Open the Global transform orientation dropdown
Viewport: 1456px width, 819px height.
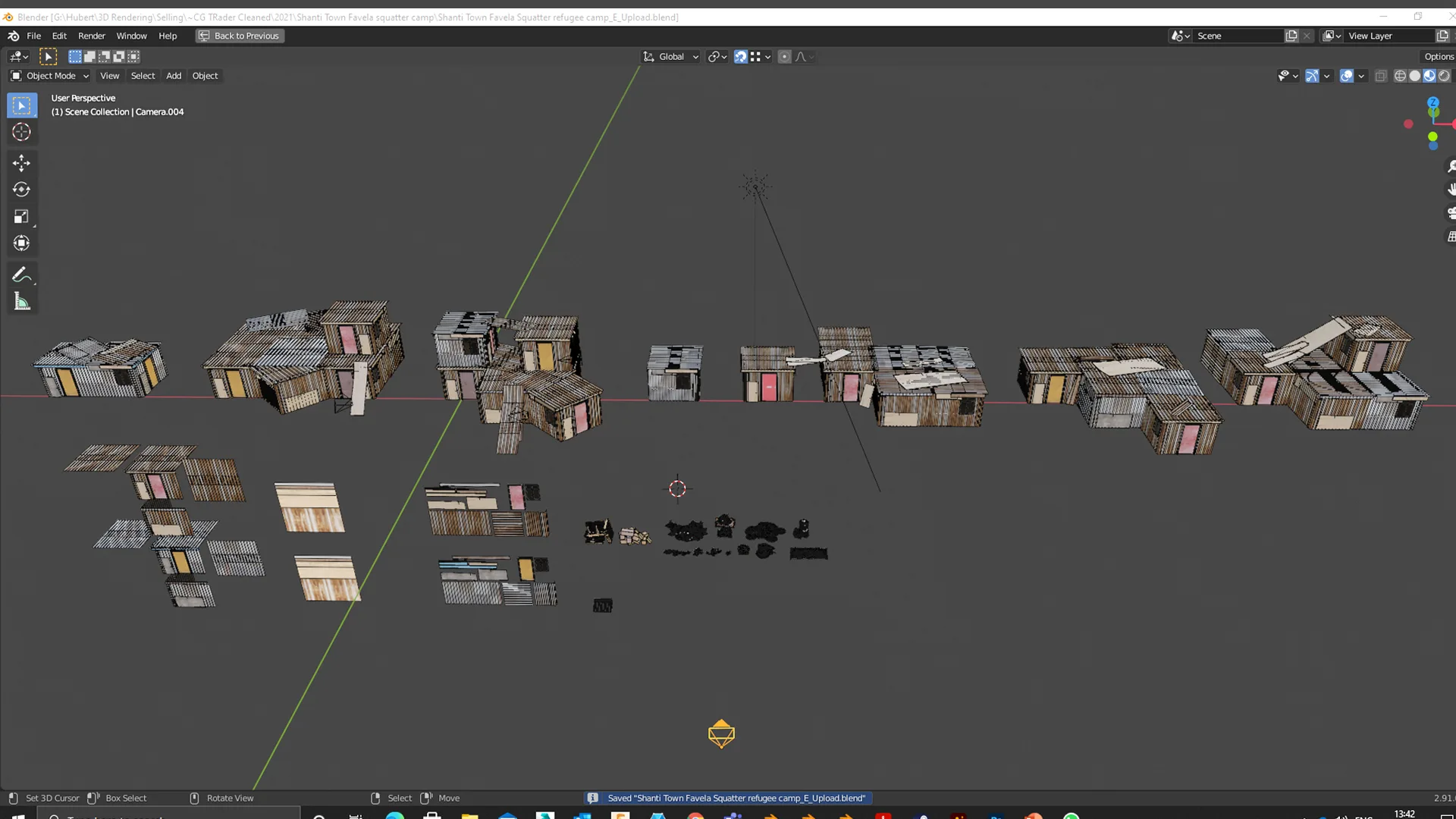tap(670, 57)
